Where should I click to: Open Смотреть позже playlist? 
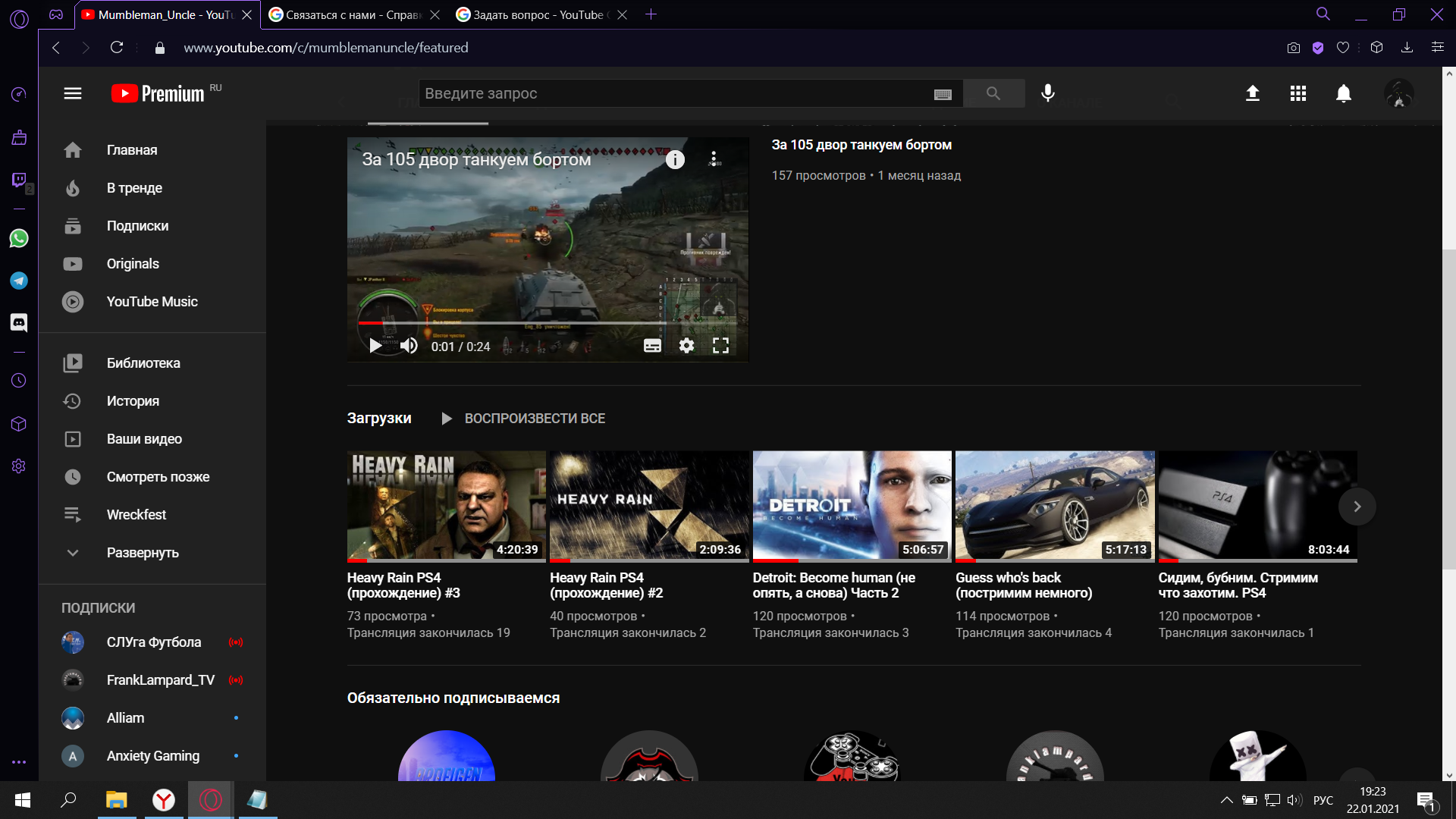(x=152, y=477)
